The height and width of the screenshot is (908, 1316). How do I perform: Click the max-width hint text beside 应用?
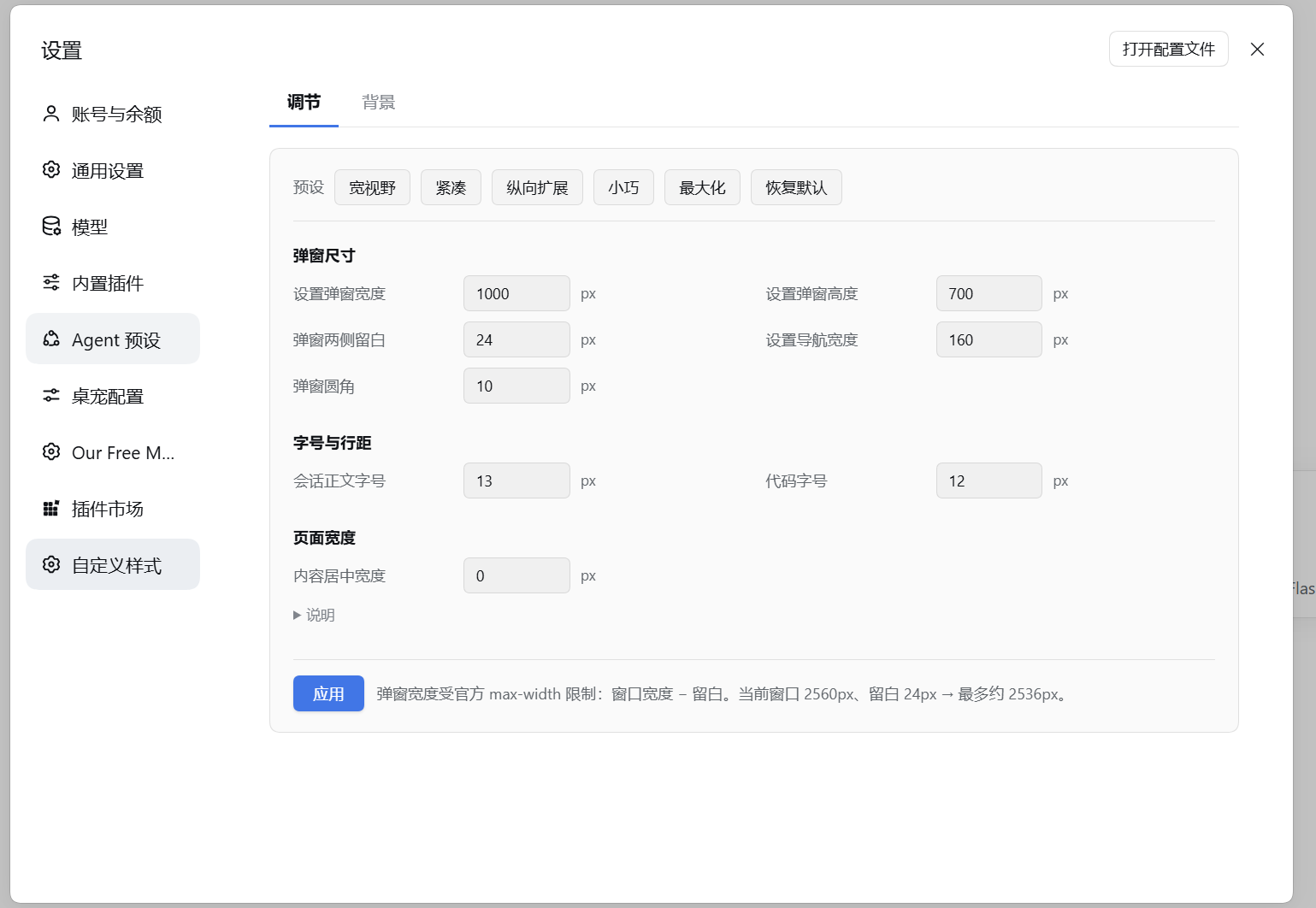point(723,693)
